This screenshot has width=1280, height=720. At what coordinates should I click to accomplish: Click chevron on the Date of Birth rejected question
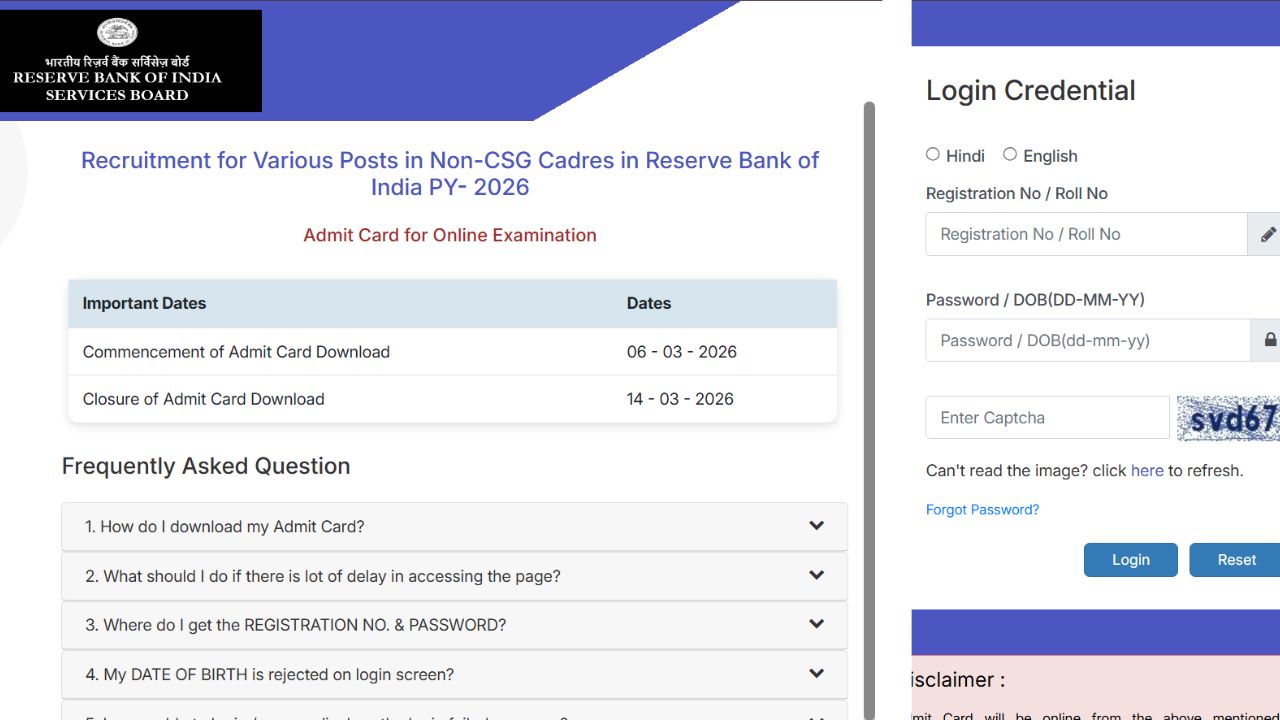[x=816, y=673]
